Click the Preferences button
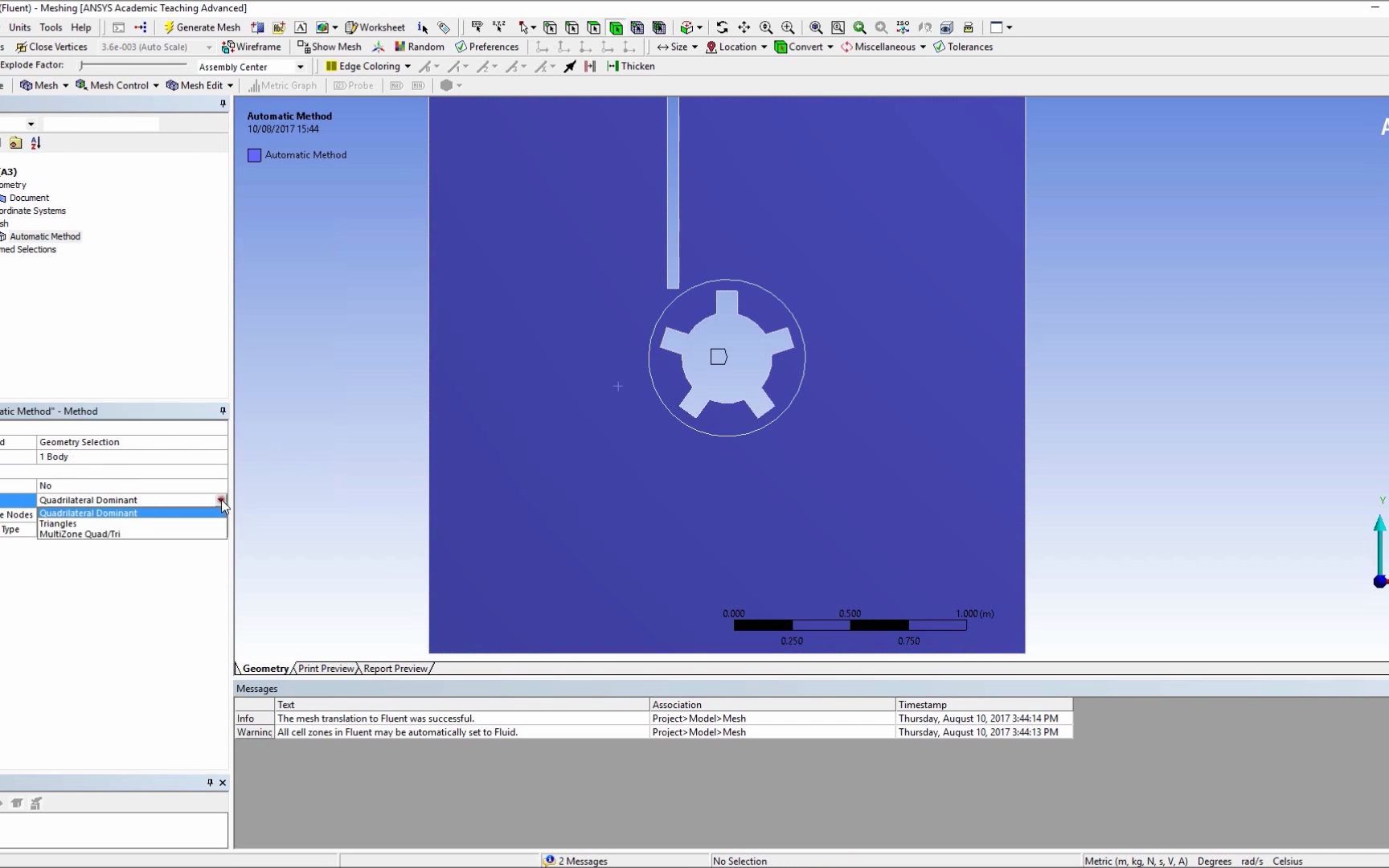This screenshot has height=868, width=1389. click(x=487, y=46)
